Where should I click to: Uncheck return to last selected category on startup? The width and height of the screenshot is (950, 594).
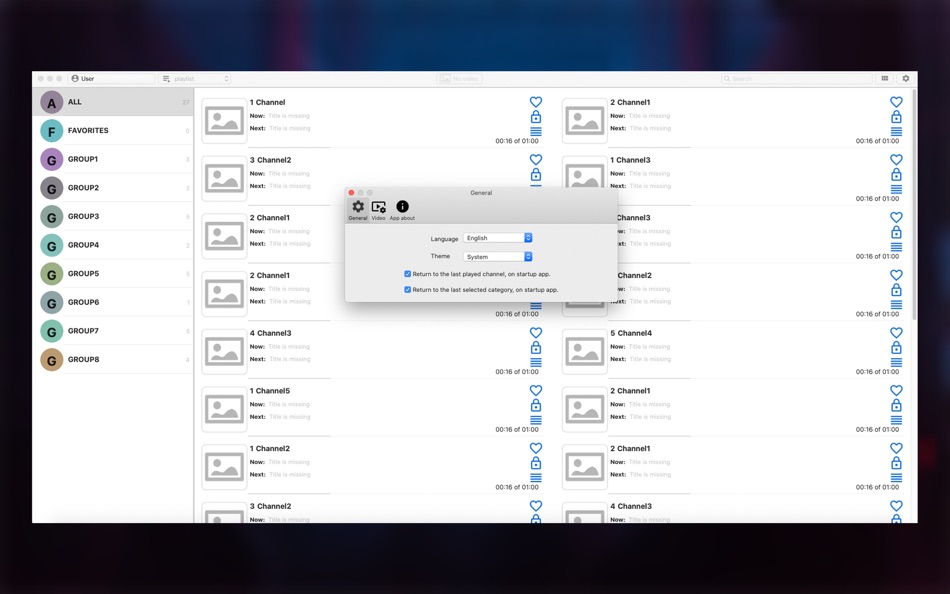[x=407, y=289]
